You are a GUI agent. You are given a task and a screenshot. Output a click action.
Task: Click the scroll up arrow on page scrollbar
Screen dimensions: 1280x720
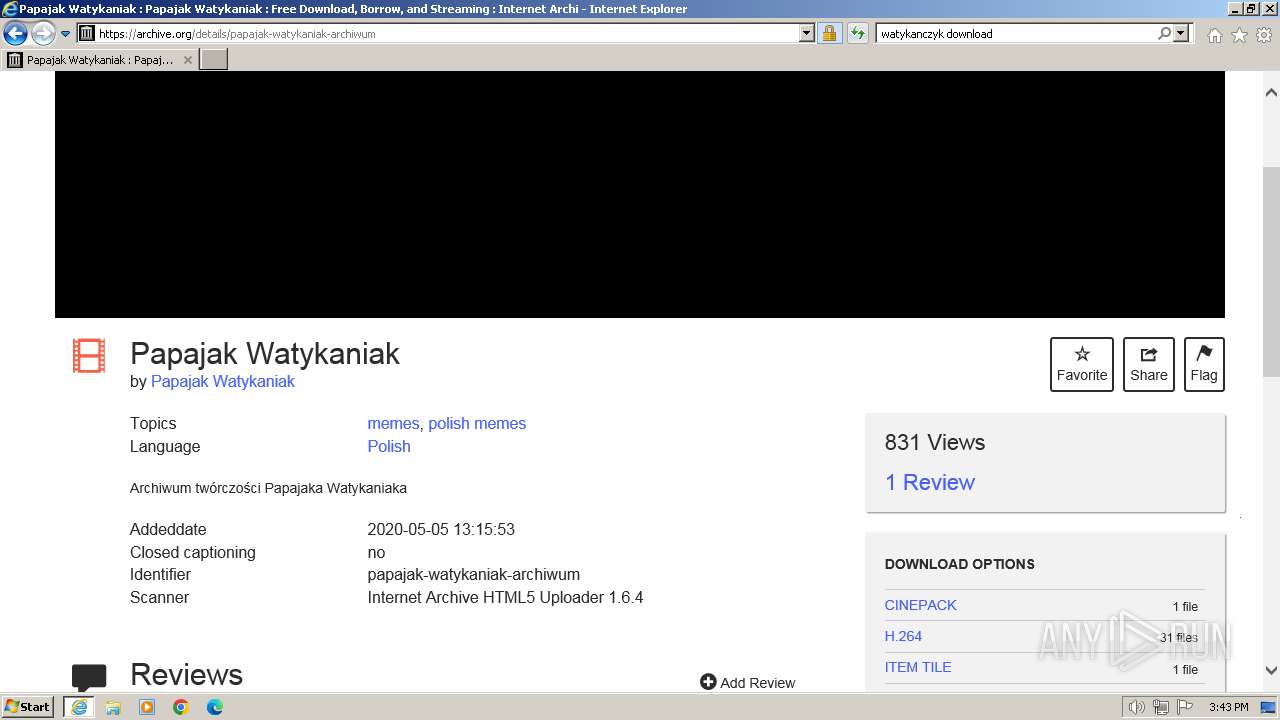(x=1271, y=92)
